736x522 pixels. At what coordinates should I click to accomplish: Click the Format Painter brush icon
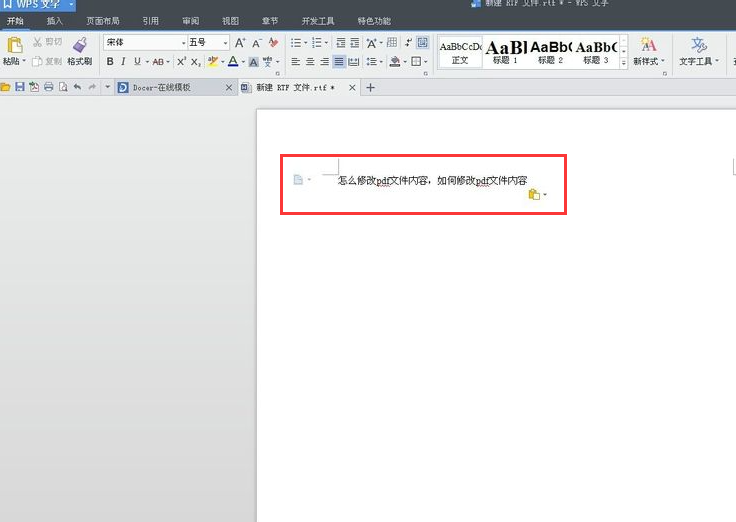tap(80, 45)
